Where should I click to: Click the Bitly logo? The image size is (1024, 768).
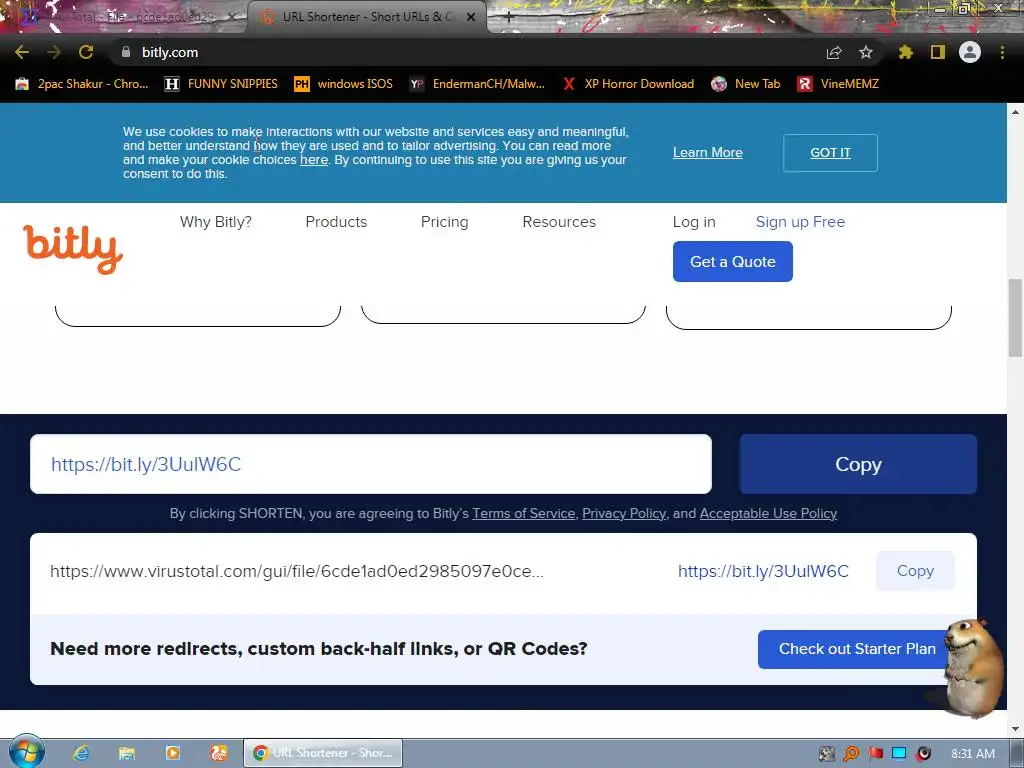point(73,248)
